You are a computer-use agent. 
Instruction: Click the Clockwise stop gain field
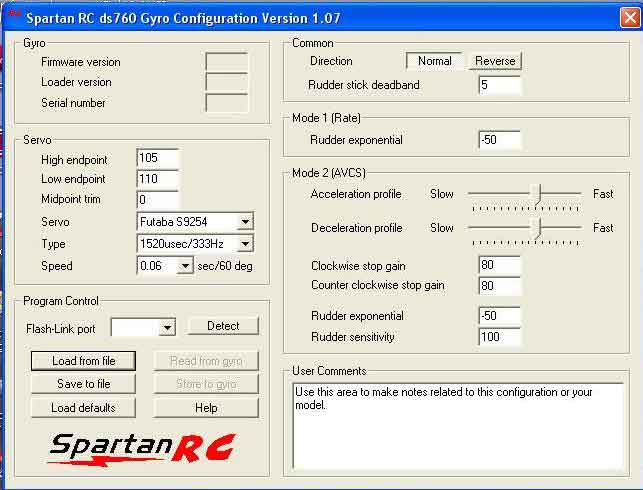click(499, 265)
